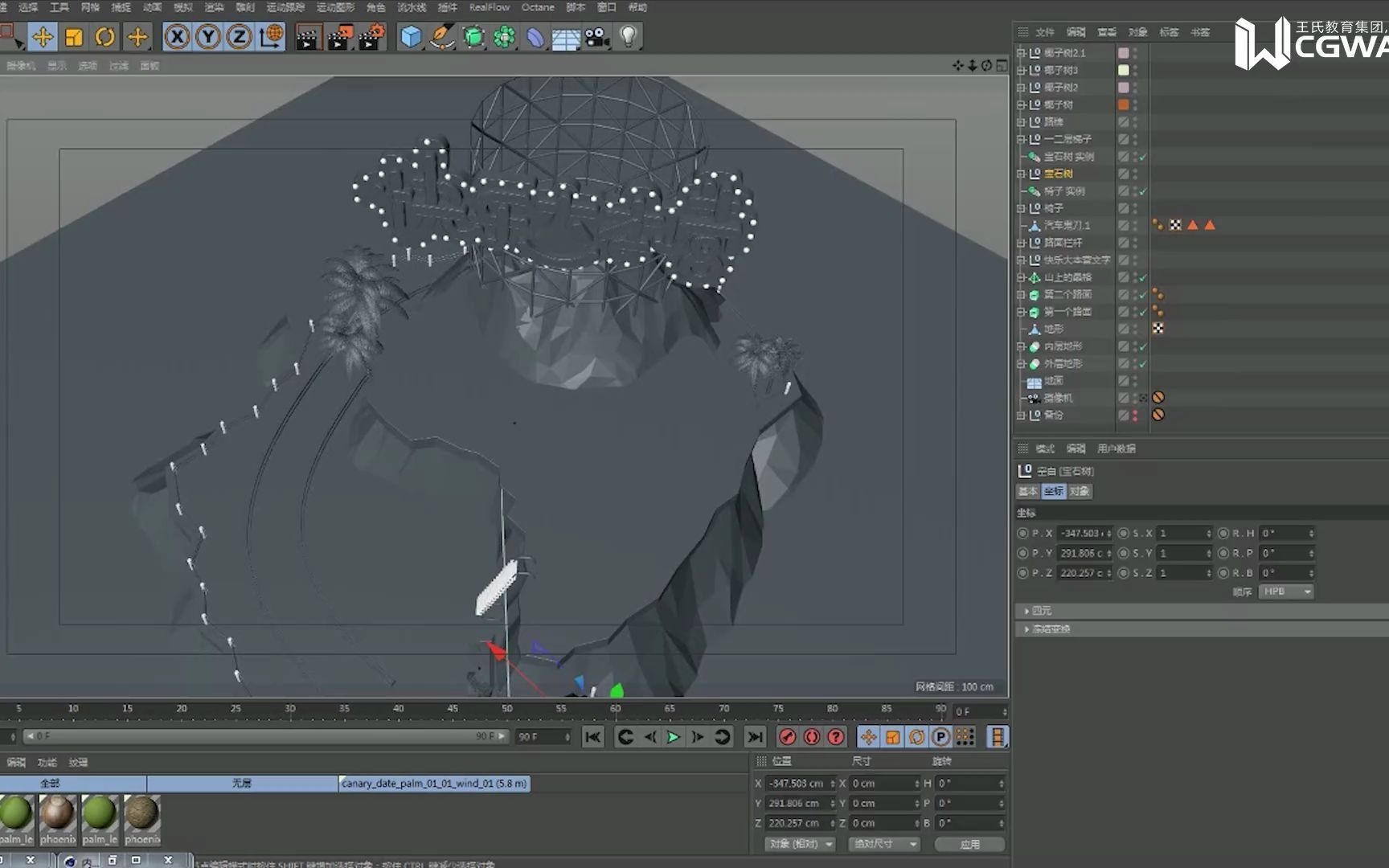The image size is (1389, 868).
Task: Add a camera from the toolbar
Action: pyautogui.click(x=596, y=37)
